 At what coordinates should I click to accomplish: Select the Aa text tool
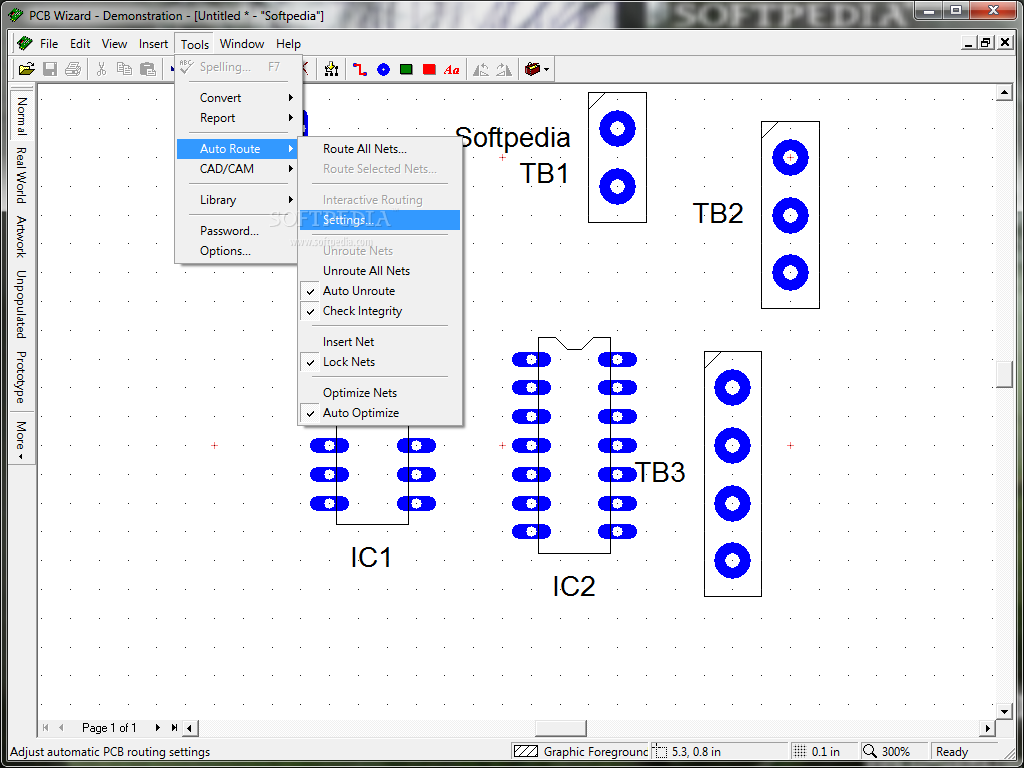[x=451, y=69]
